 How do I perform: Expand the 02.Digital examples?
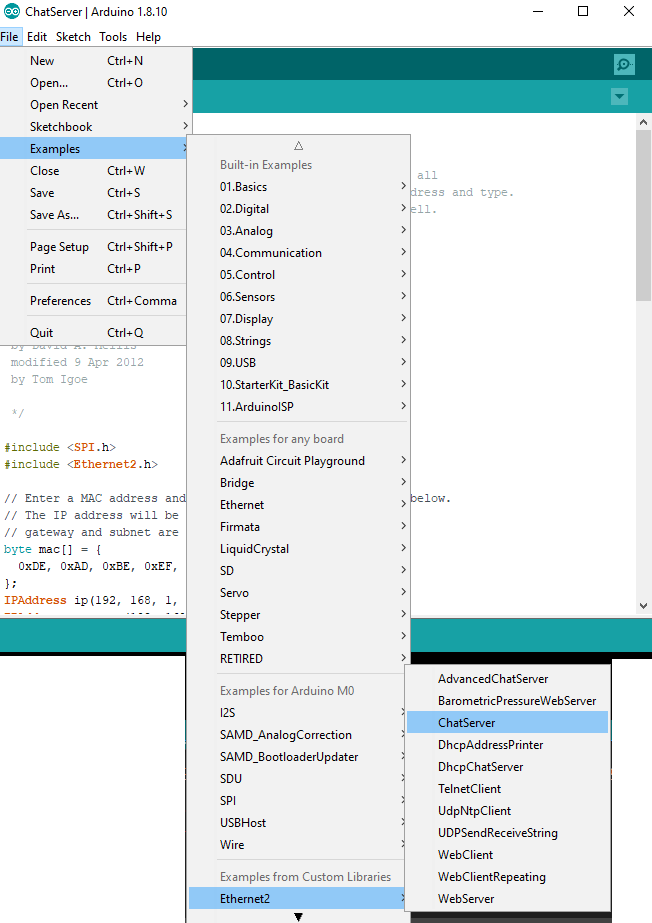click(x=298, y=209)
